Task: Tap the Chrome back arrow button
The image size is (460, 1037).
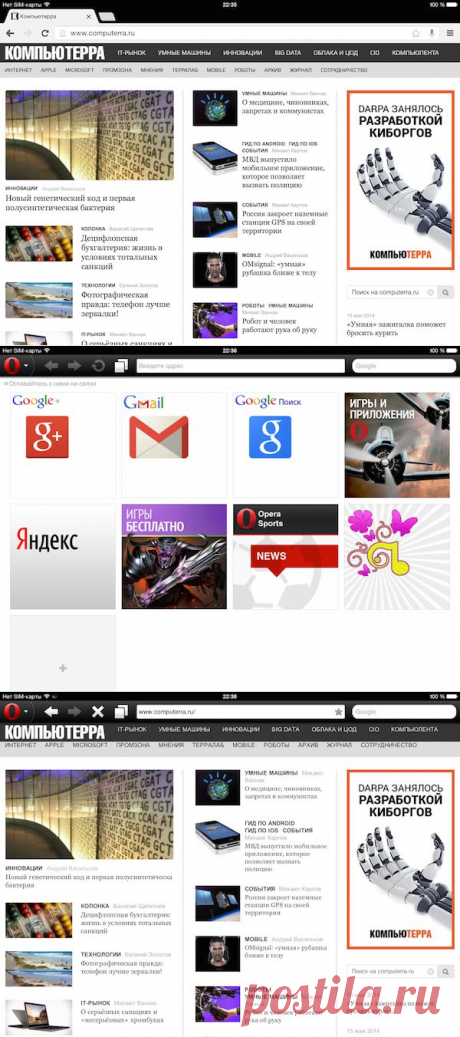Action: pos(11,32)
